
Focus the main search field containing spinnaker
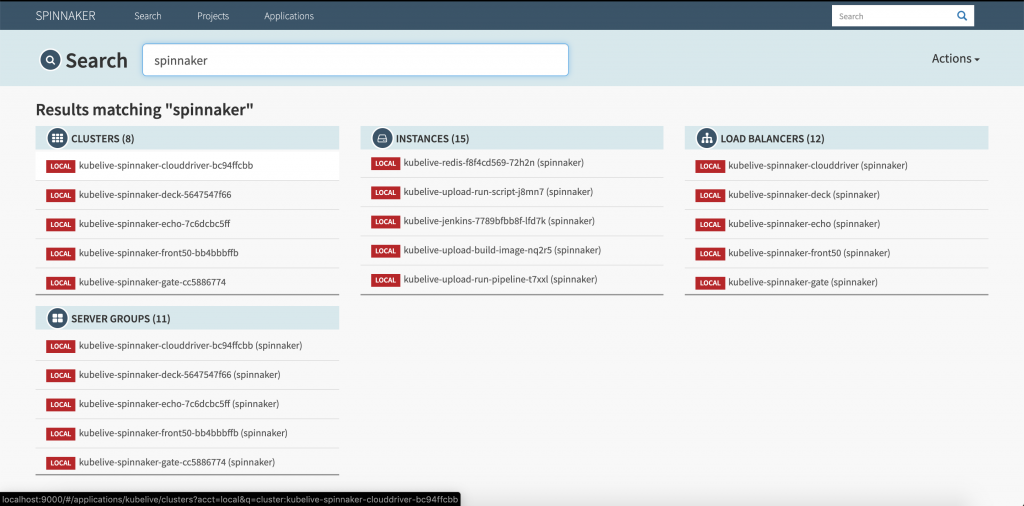click(x=355, y=60)
